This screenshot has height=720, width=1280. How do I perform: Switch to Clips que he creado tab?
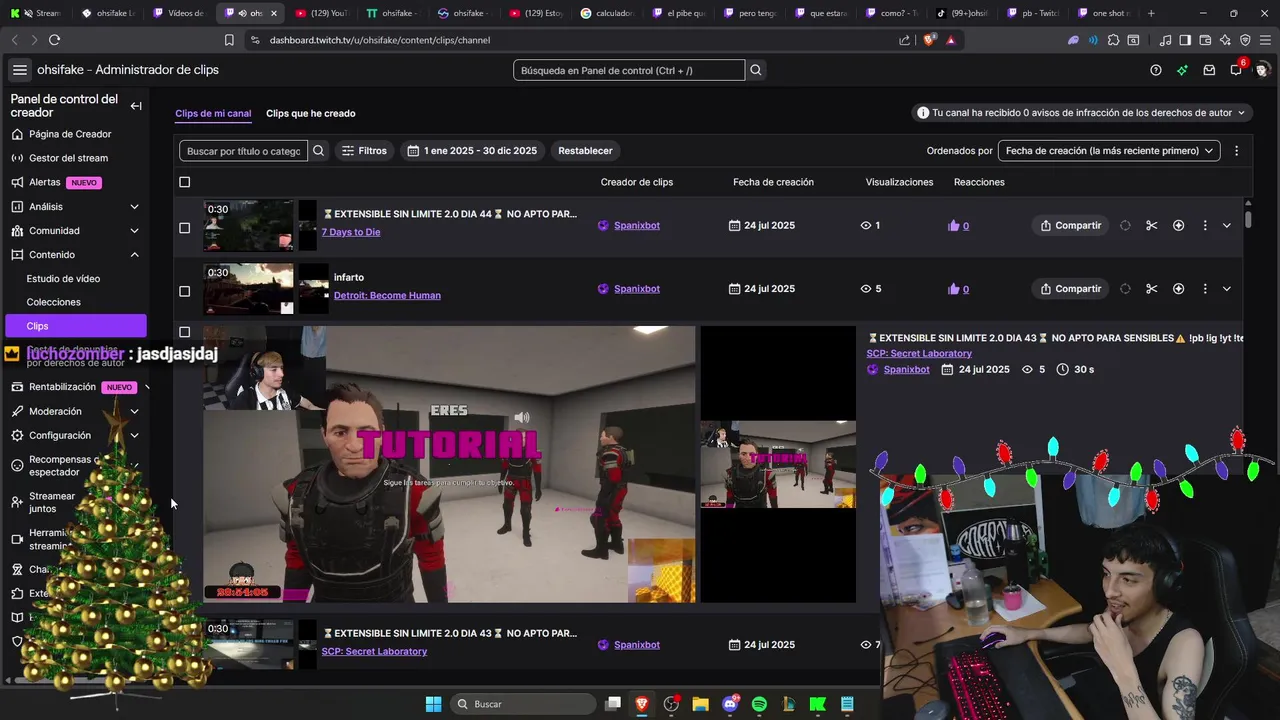click(310, 114)
